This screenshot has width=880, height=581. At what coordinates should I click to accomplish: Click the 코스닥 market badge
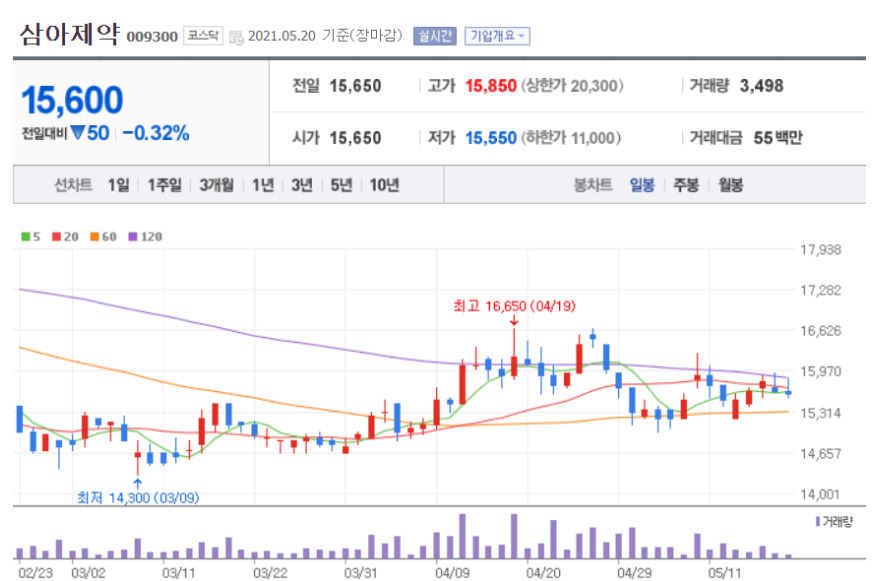(x=203, y=36)
